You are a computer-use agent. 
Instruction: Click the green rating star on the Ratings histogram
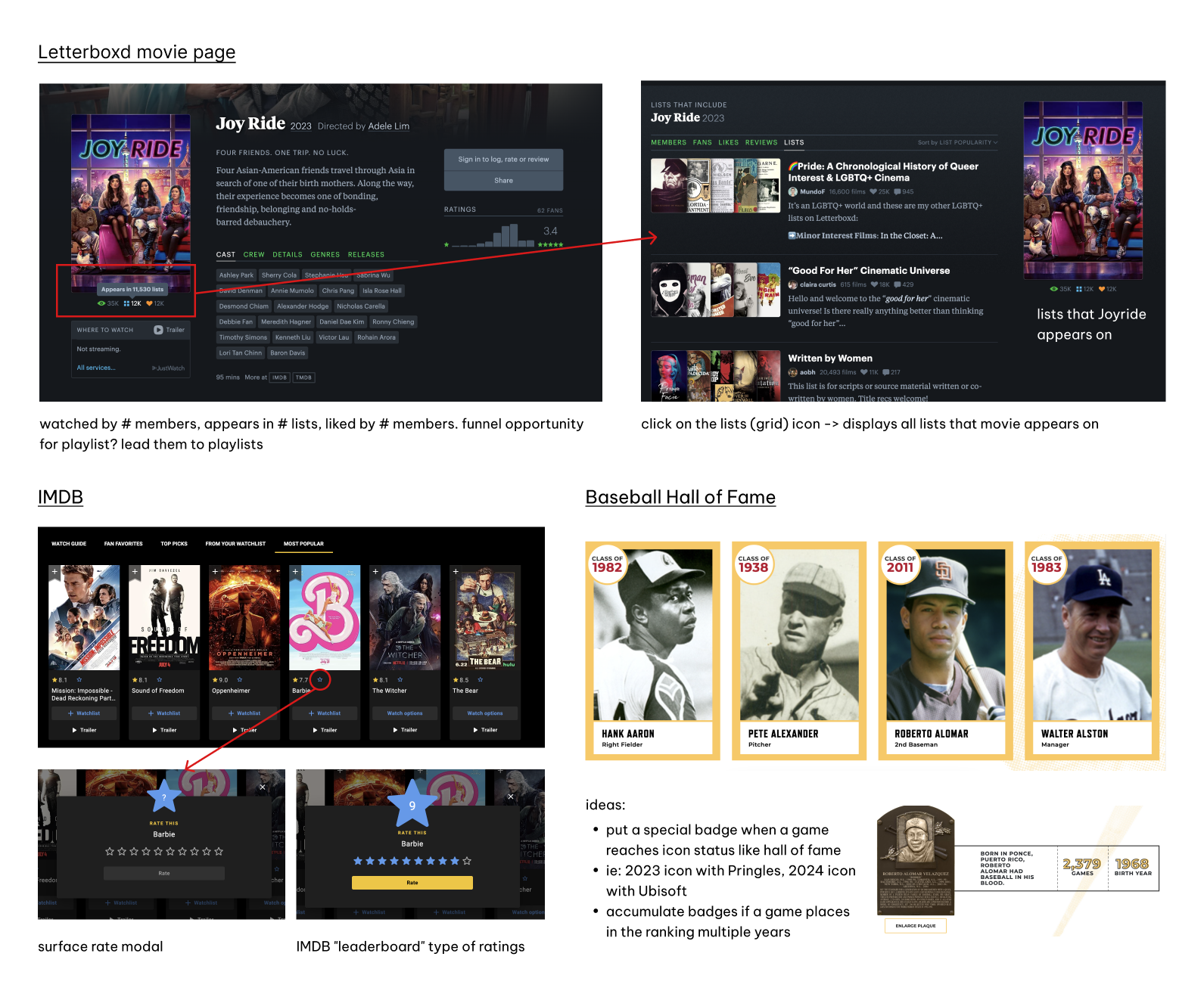click(446, 244)
